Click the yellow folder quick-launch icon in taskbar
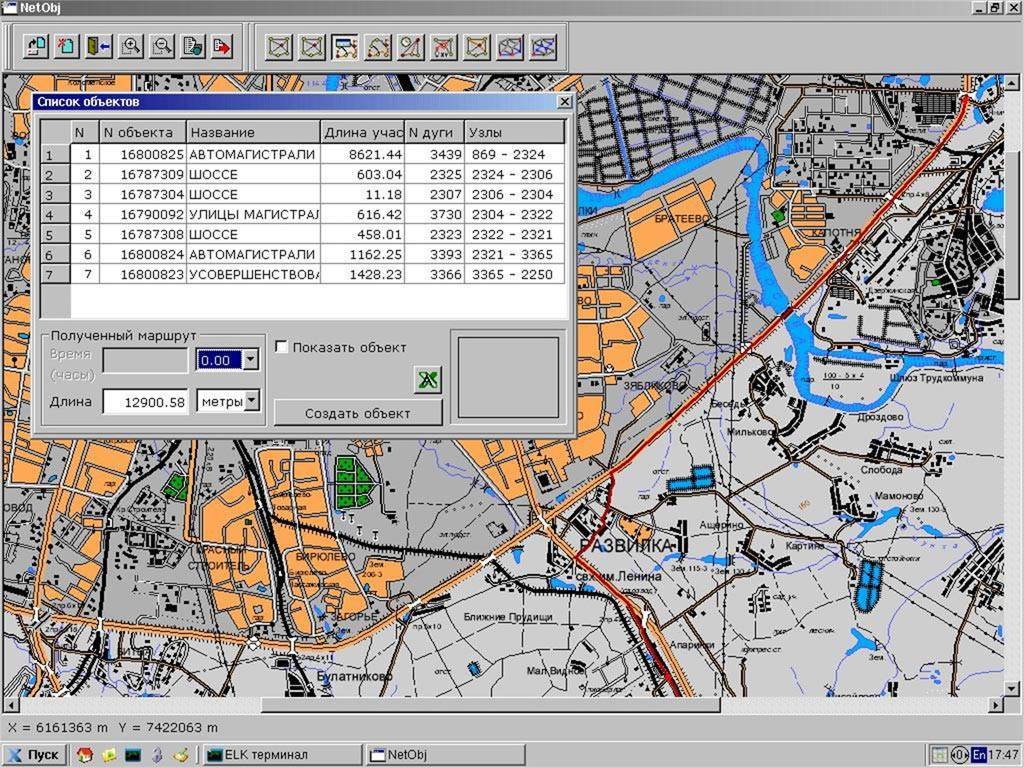The image size is (1024, 768). pyautogui.click(x=108, y=754)
